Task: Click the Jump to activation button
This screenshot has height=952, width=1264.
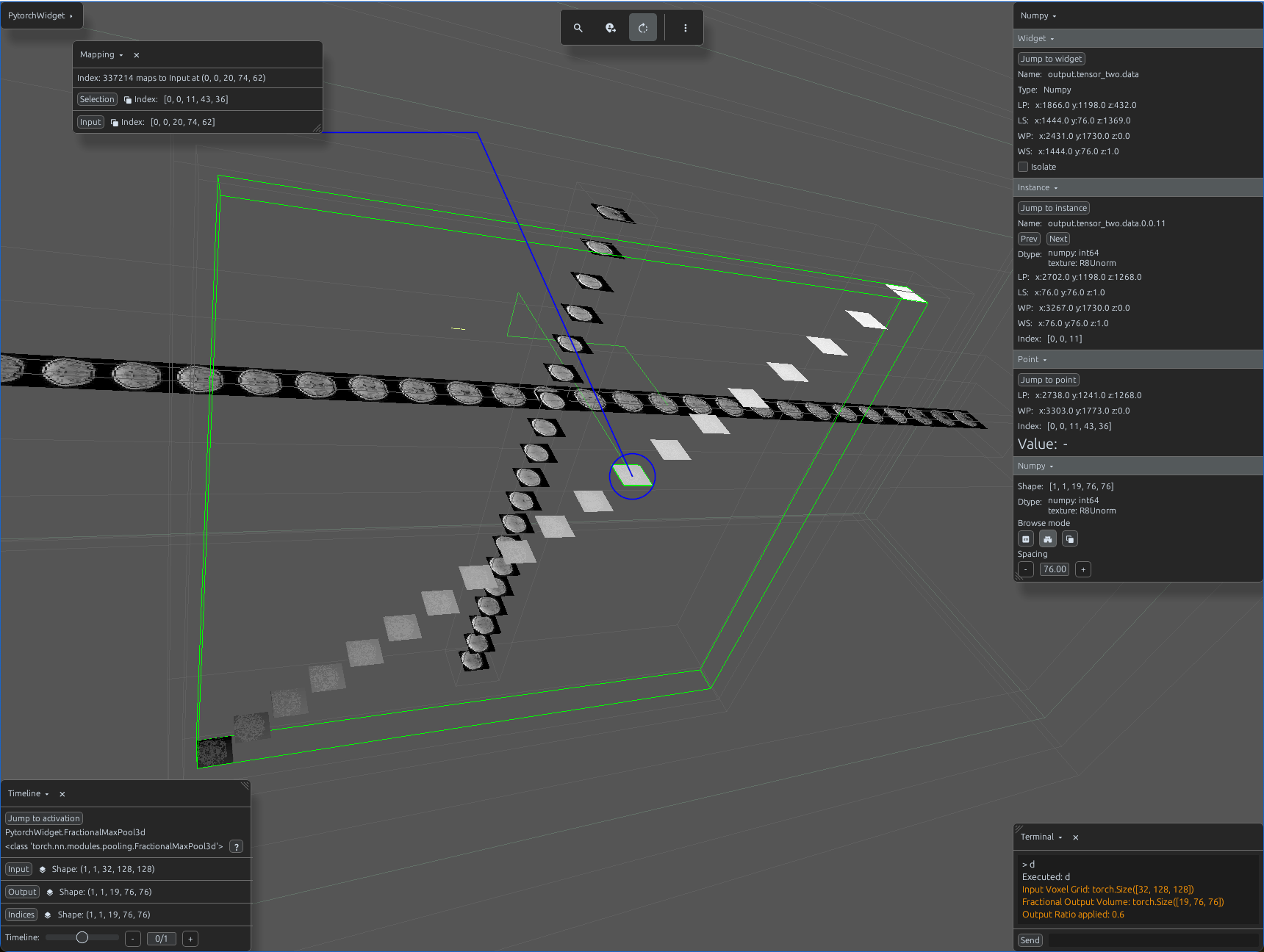Action: 44,818
